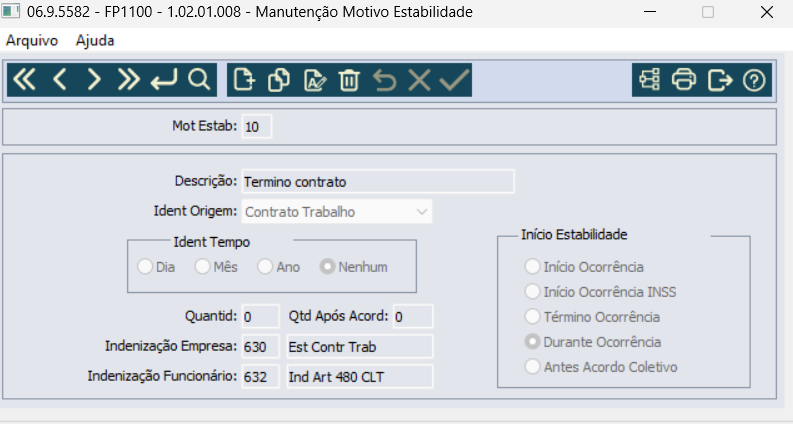Click the Descrição text field
The height and width of the screenshot is (424, 793).
click(378, 181)
